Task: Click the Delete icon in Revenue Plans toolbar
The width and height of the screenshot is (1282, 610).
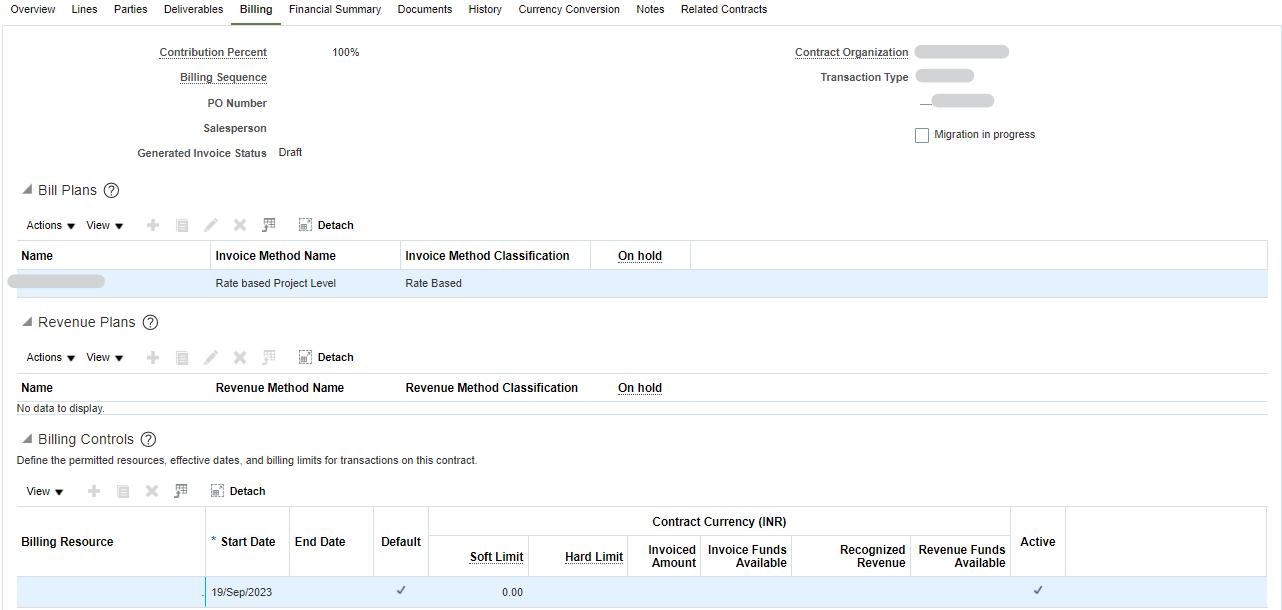Action: click(x=239, y=357)
